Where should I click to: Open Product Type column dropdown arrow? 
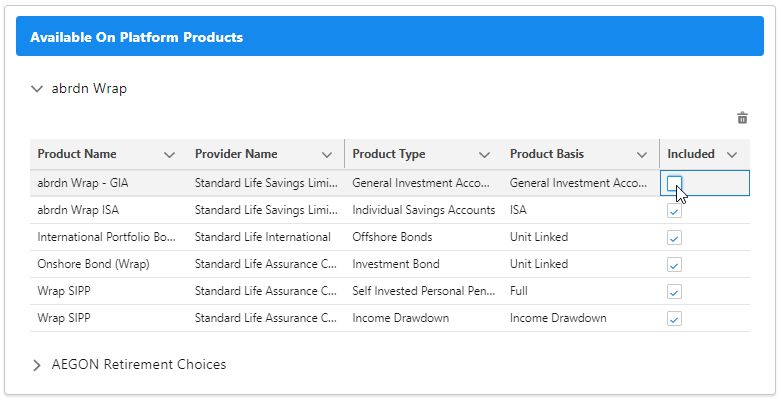pyautogui.click(x=484, y=155)
